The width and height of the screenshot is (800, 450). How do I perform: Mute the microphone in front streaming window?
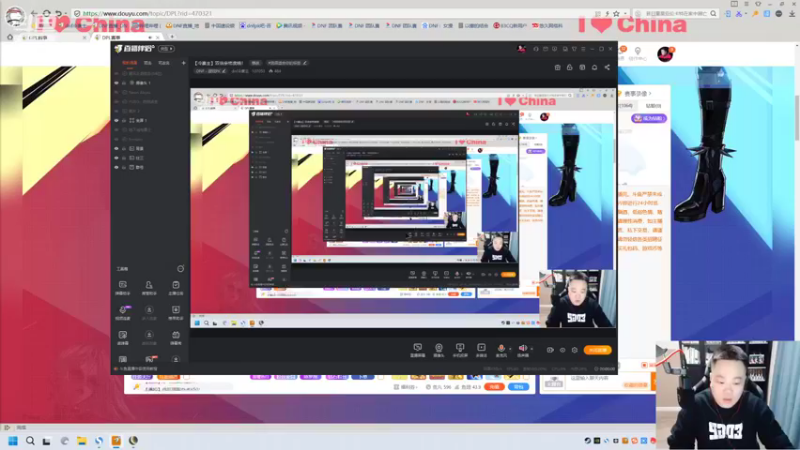(x=501, y=349)
